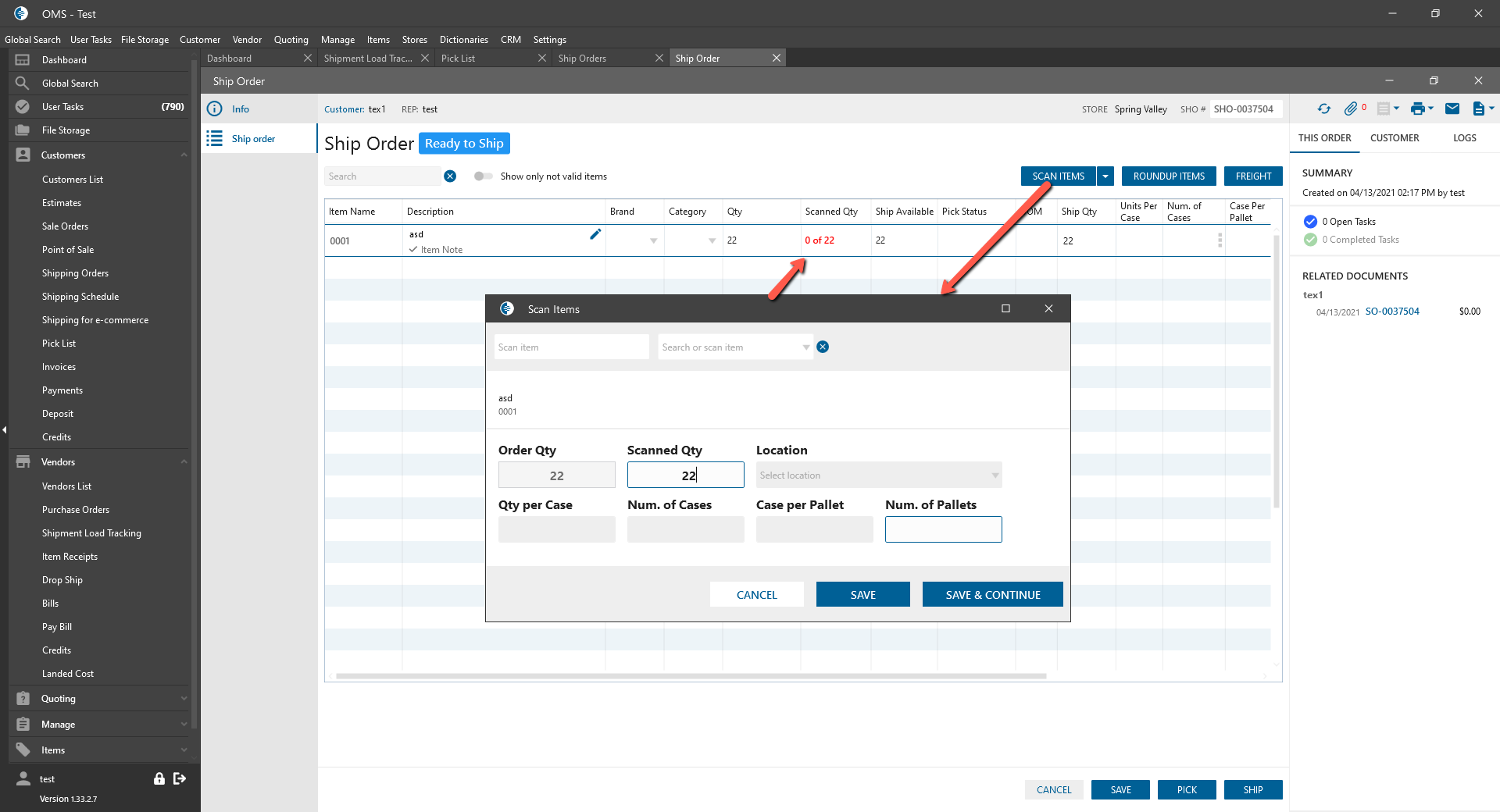Expand the Manage sidebar section
The width and height of the screenshot is (1500, 812).
[x=184, y=725]
